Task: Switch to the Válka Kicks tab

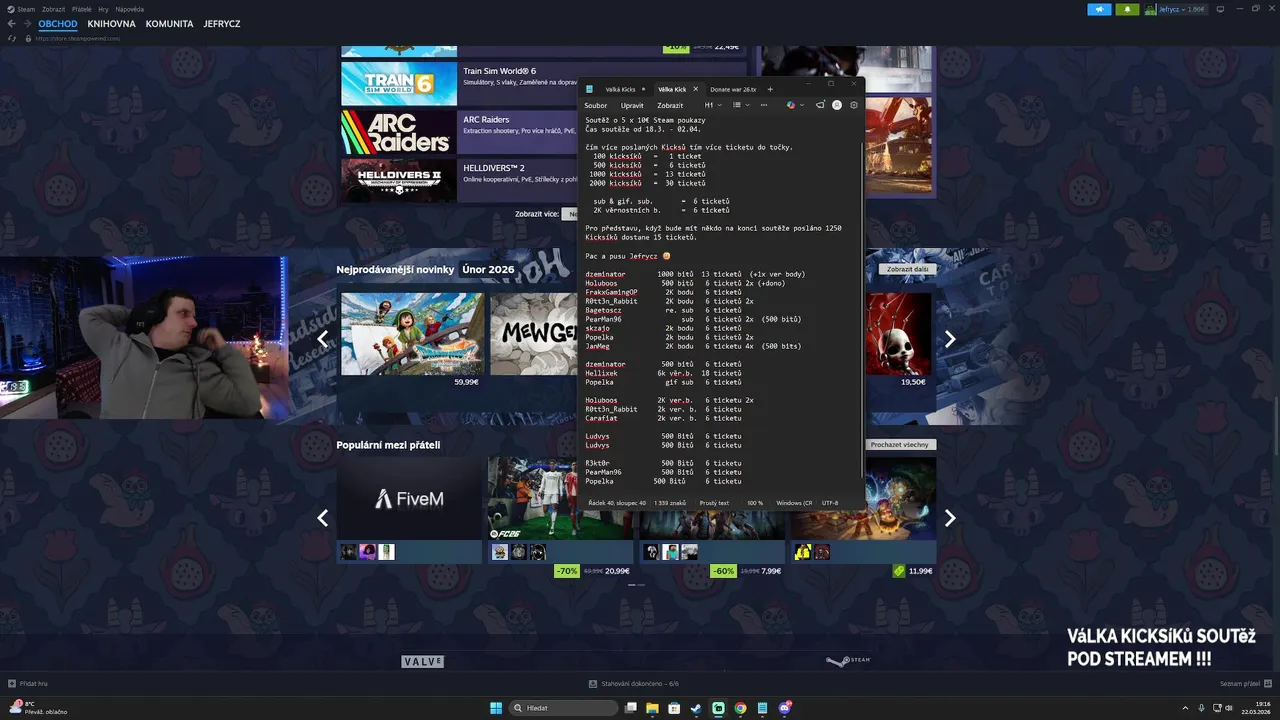Action: point(620,89)
